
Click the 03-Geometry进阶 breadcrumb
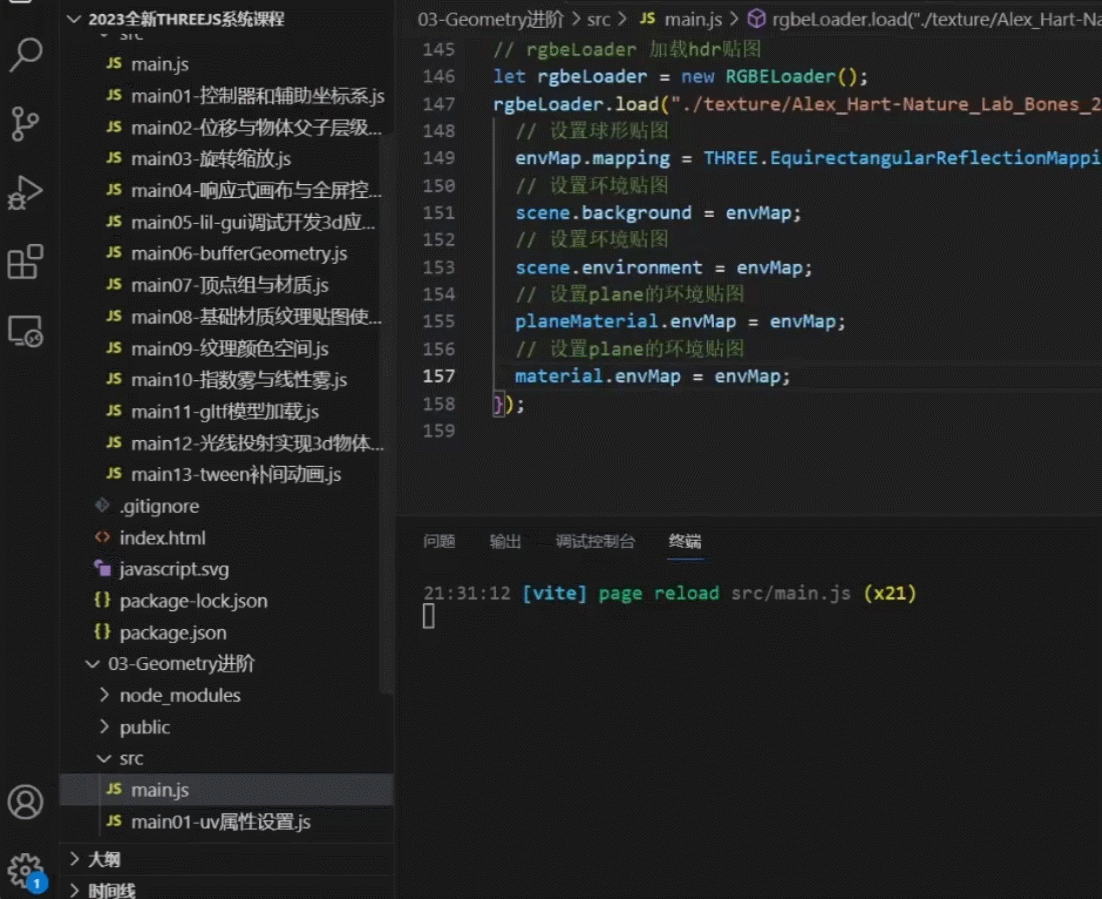[x=490, y=19]
